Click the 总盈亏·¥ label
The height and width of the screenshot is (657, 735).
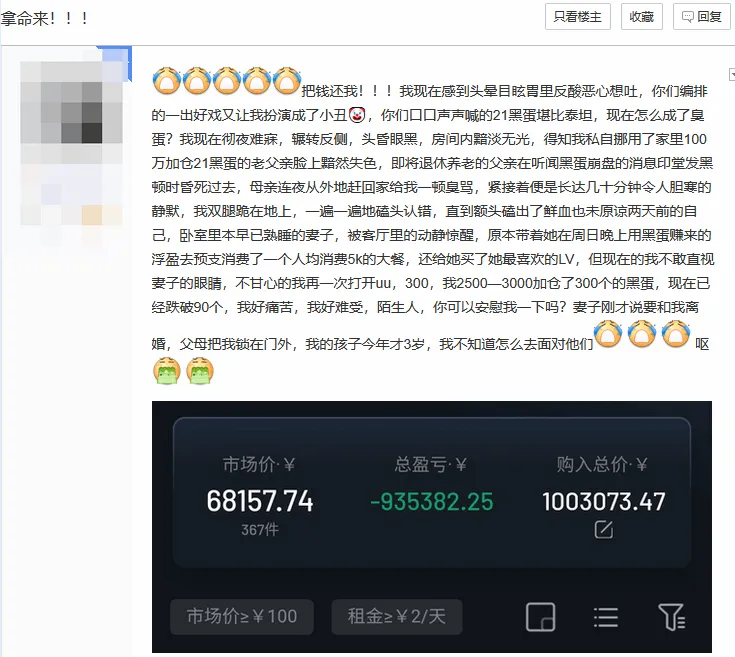pyautogui.click(x=430, y=464)
